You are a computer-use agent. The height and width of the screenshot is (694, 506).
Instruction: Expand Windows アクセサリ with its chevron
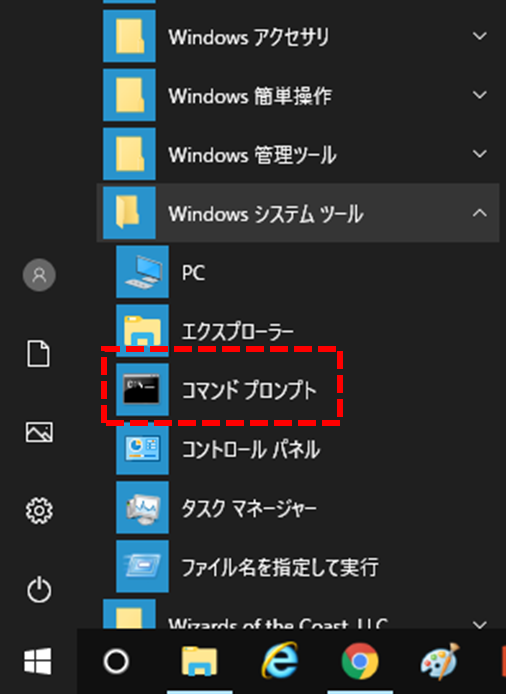(x=480, y=36)
